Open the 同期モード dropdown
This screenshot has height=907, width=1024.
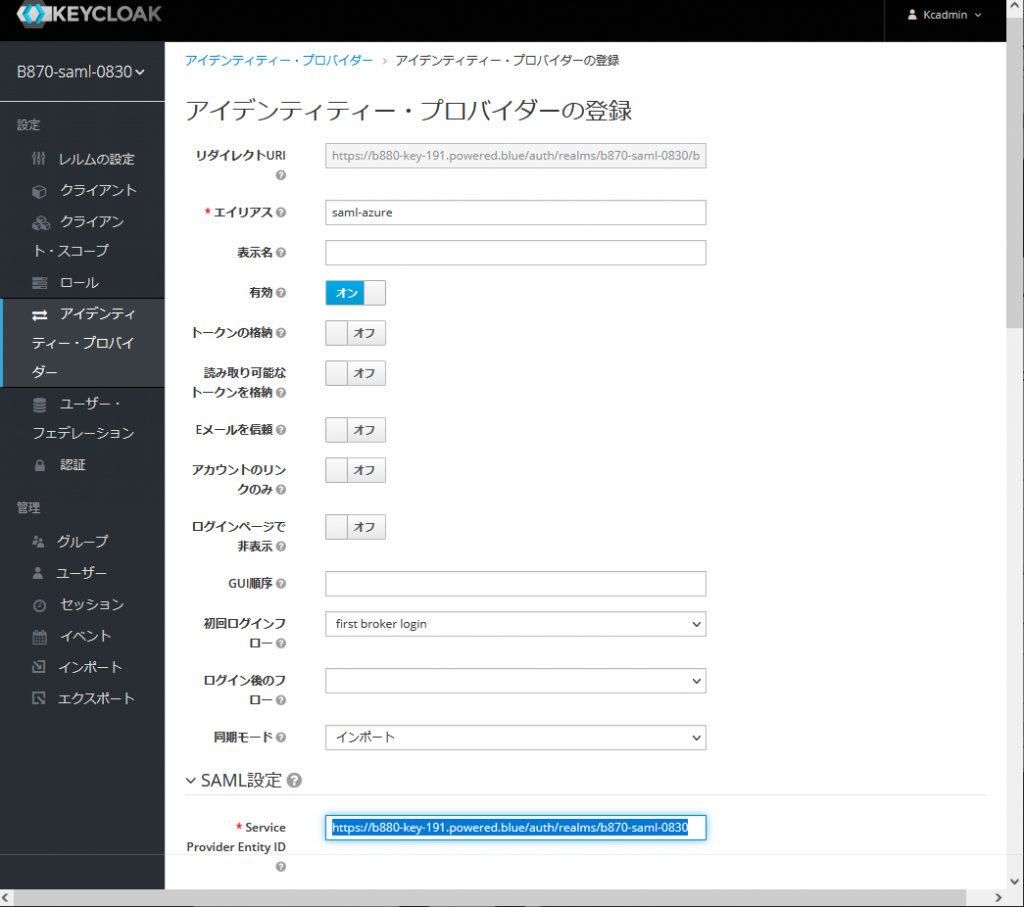pos(515,738)
